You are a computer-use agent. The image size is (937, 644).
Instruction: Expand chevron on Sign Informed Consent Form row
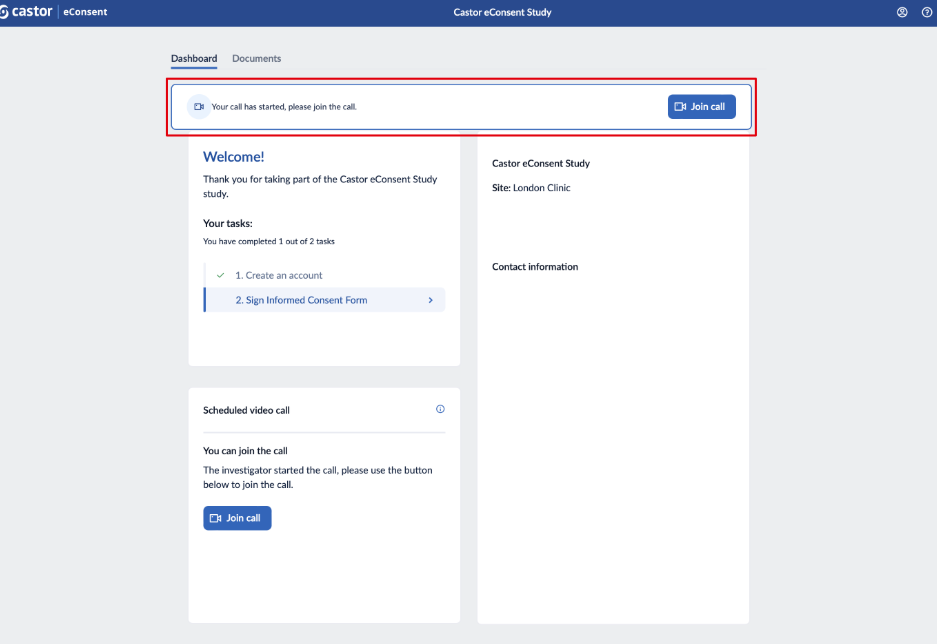tap(430, 300)
